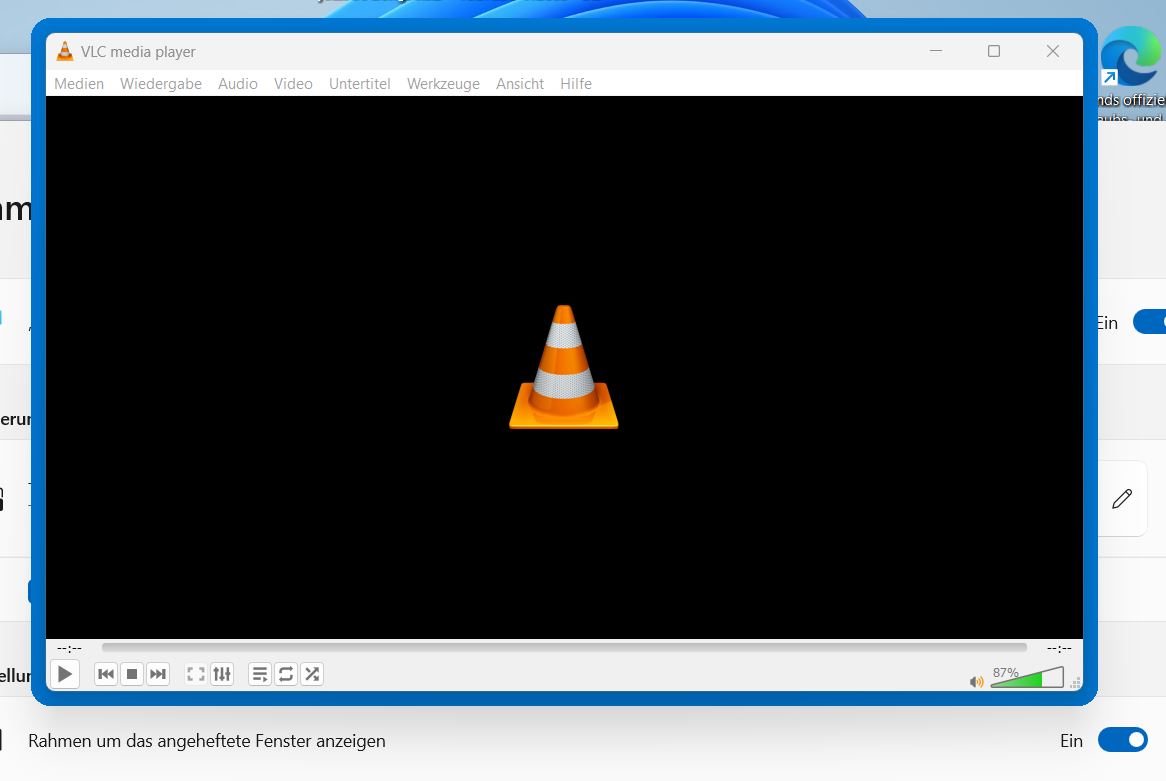Adjust the volume slider at 87%
The image size is (1166, 781).
tap(1026, 679)
